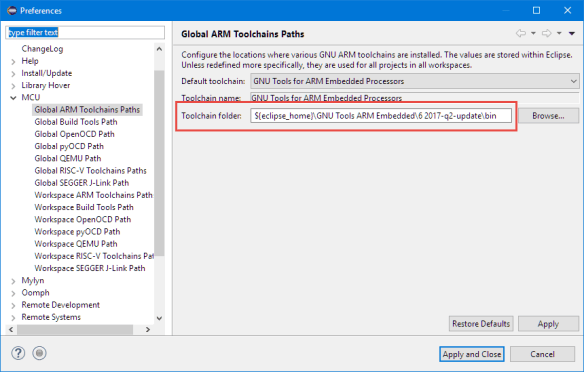The image size is (584, 372).
Task: Select Workspace OpenOCD Path item
Action: pyautogui.click(x=83, y=219)
